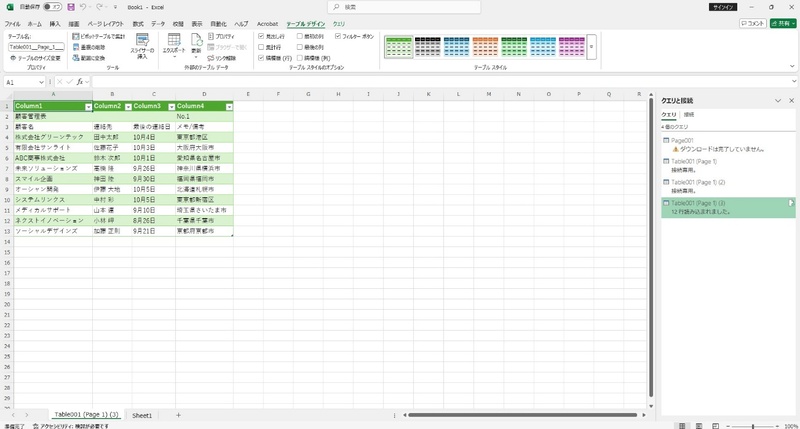This screenshot has width=800, height=429.
Task: Switch to Connections tab in pane
Action: point(689,115)
